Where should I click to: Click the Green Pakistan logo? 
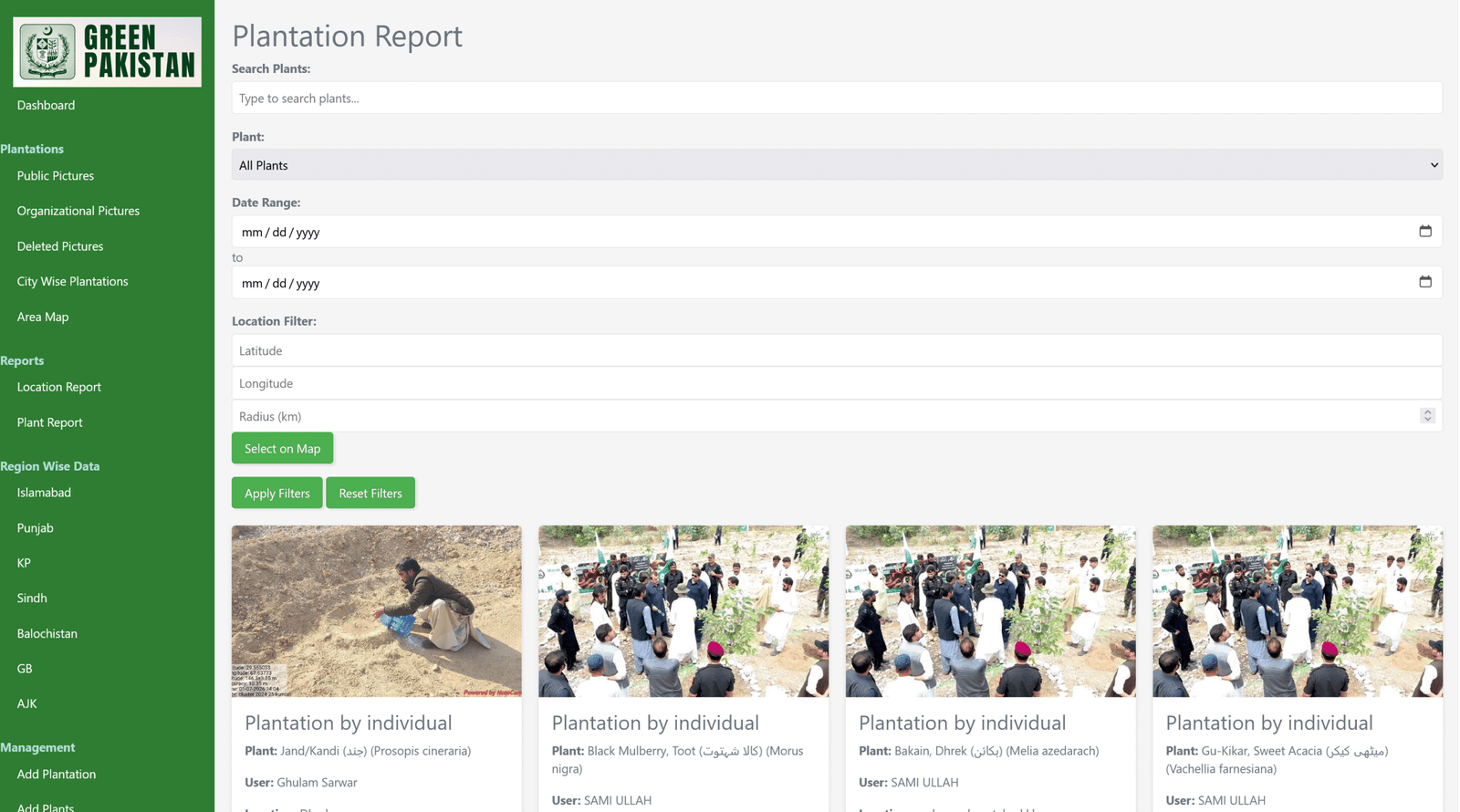tap(107, 52)
